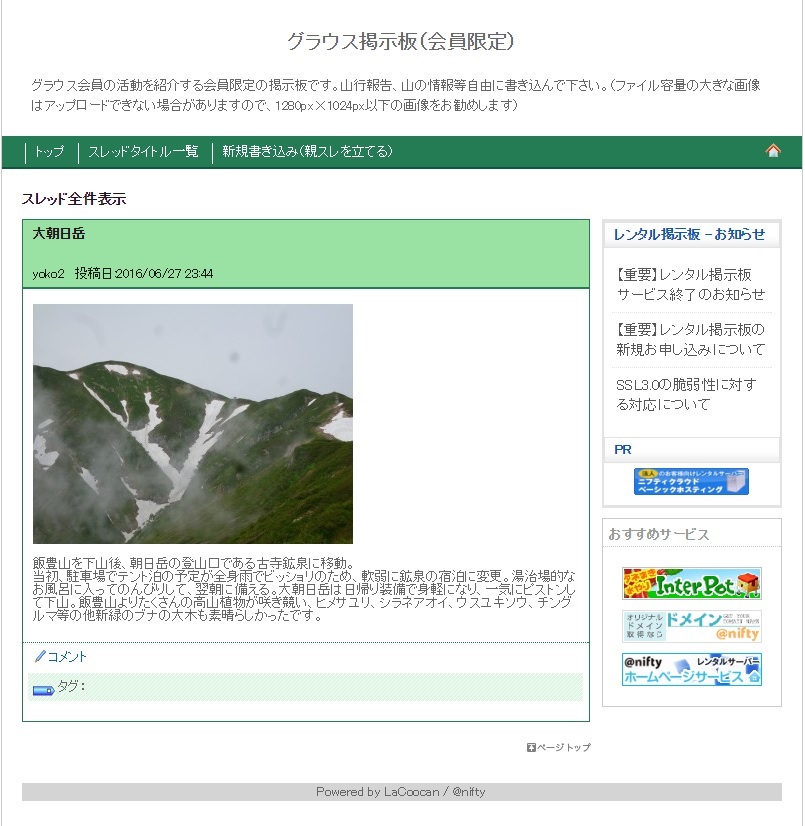Click the blue tag icon beside タグ
The height and width of the screenshot is (826, 805).
(43, 690)
